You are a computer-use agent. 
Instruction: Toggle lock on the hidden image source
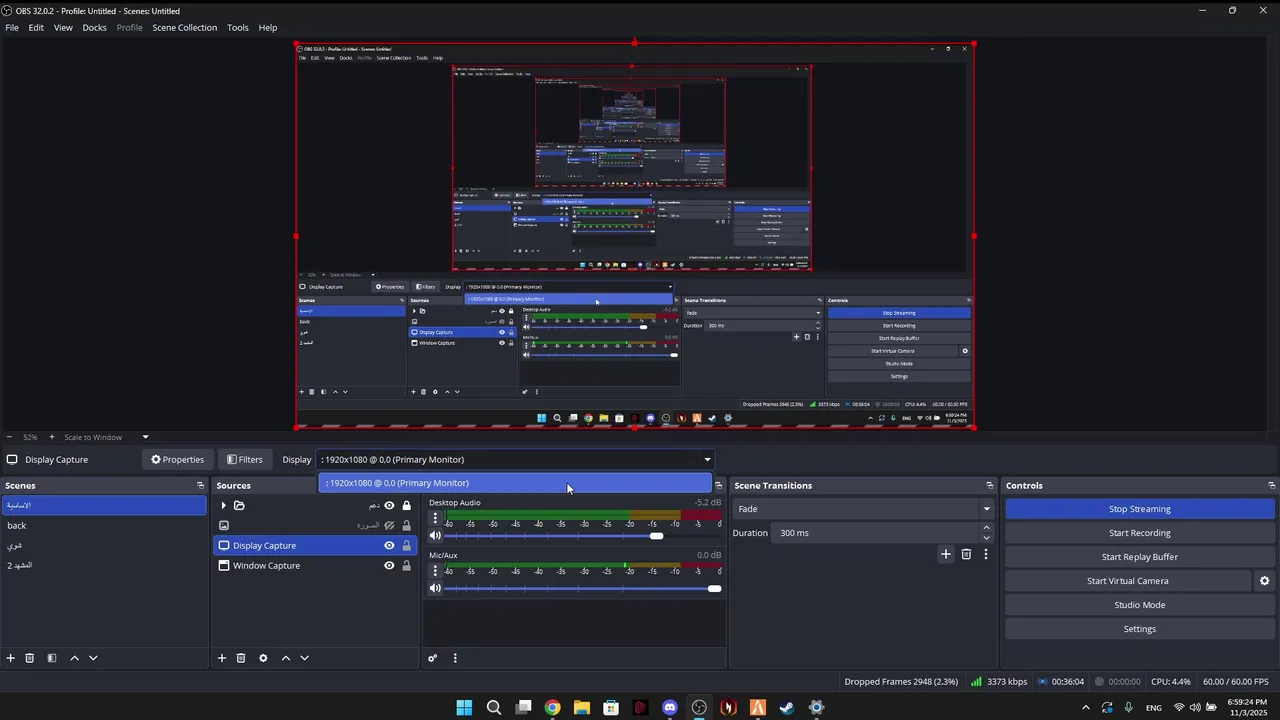click(406, 526)
